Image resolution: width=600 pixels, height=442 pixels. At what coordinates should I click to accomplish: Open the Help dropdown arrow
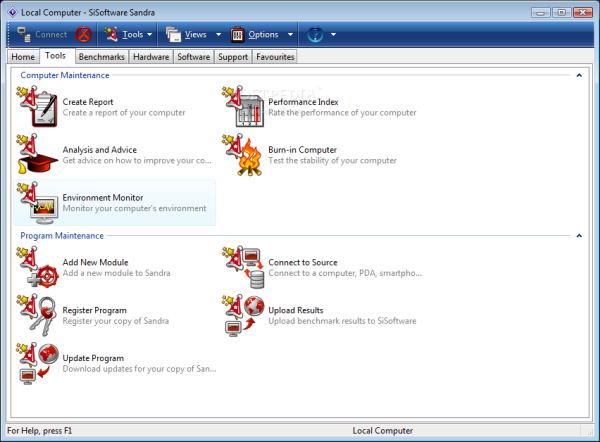coord(333,34)
